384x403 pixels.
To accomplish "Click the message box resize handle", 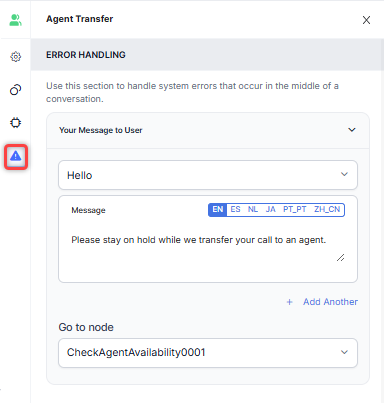I will click(340, 257).
